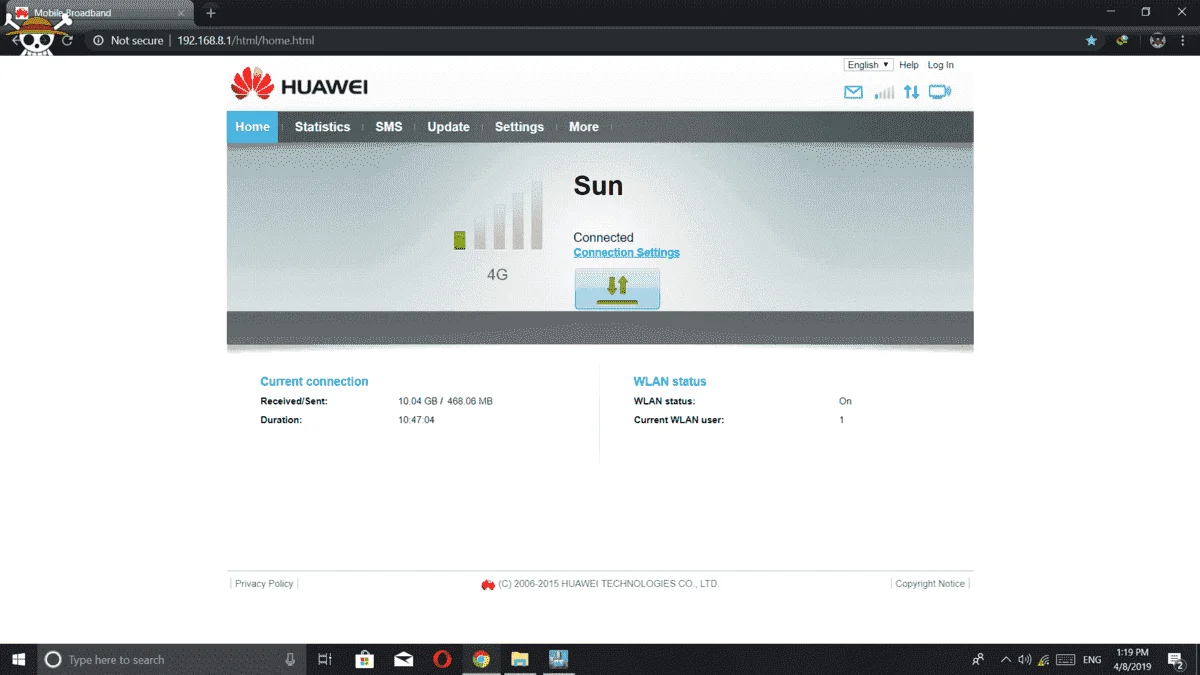Click the touch keyboard tray icon
The height and width of the screenshot is (675, 1200).
pyautogui.click(x=1066, y=660)
